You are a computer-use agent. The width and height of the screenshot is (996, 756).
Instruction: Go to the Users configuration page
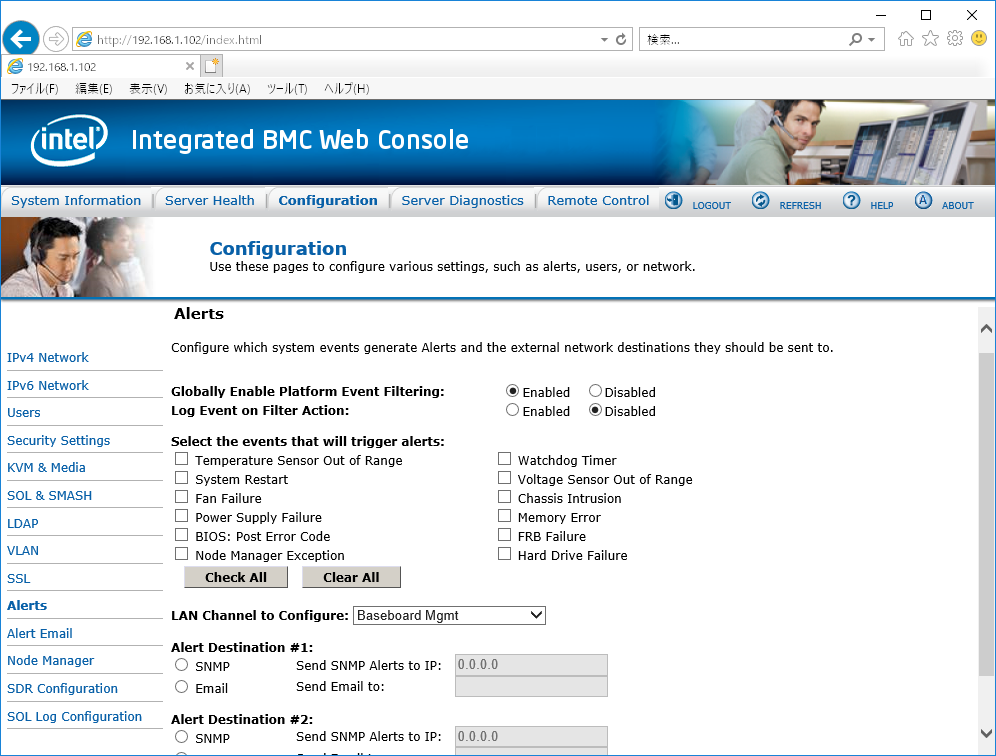[x=24, y=413]
